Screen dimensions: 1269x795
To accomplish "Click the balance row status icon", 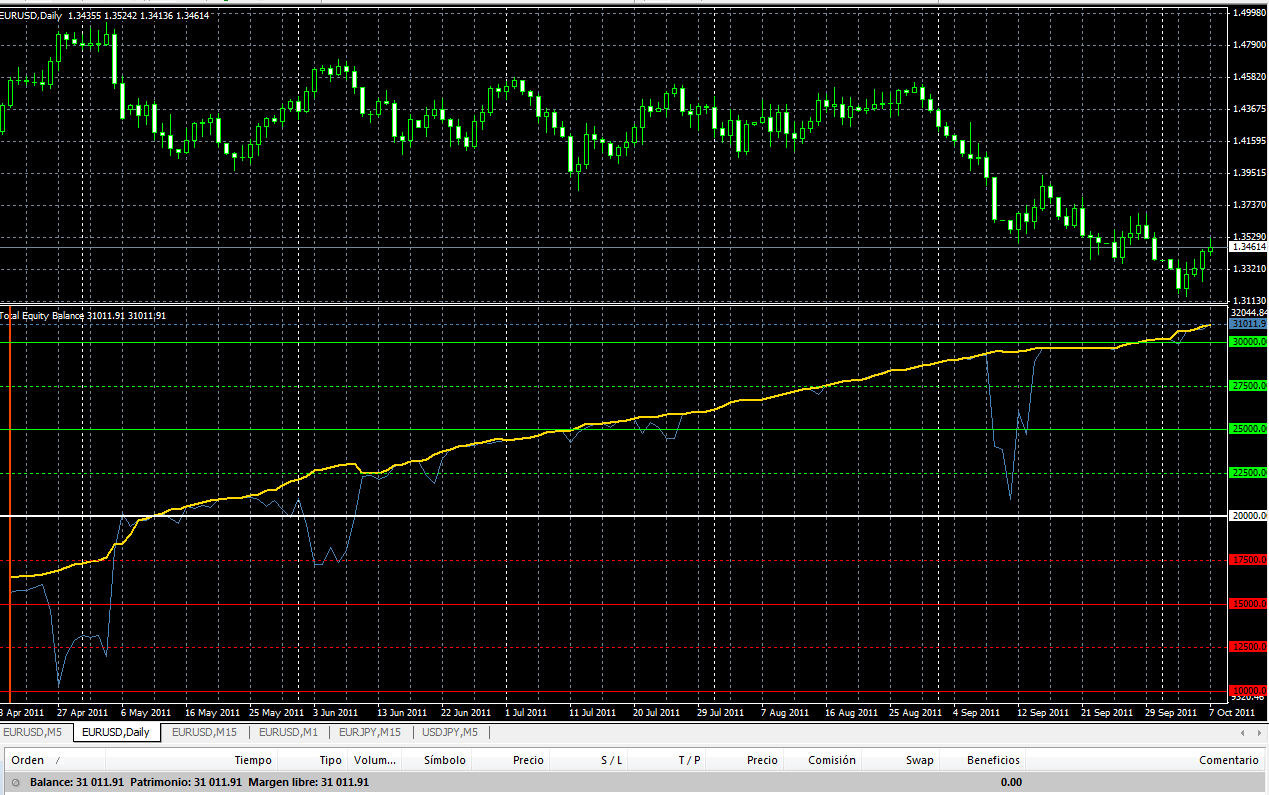I will pos(15,782).
